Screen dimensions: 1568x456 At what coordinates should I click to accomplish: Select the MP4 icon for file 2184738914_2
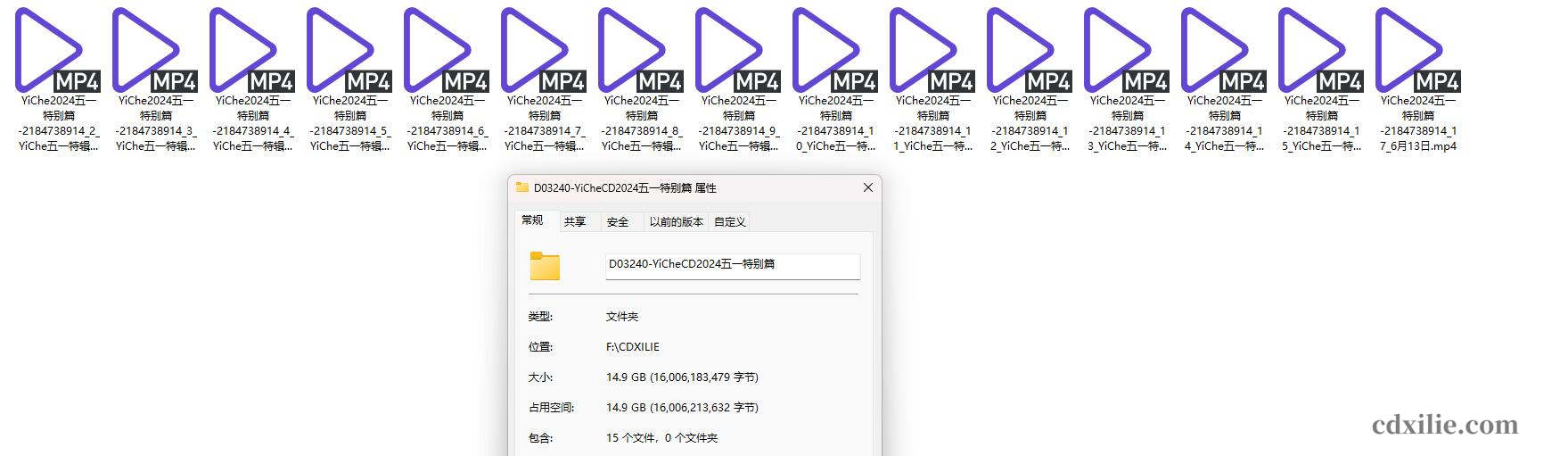(59, 50)
